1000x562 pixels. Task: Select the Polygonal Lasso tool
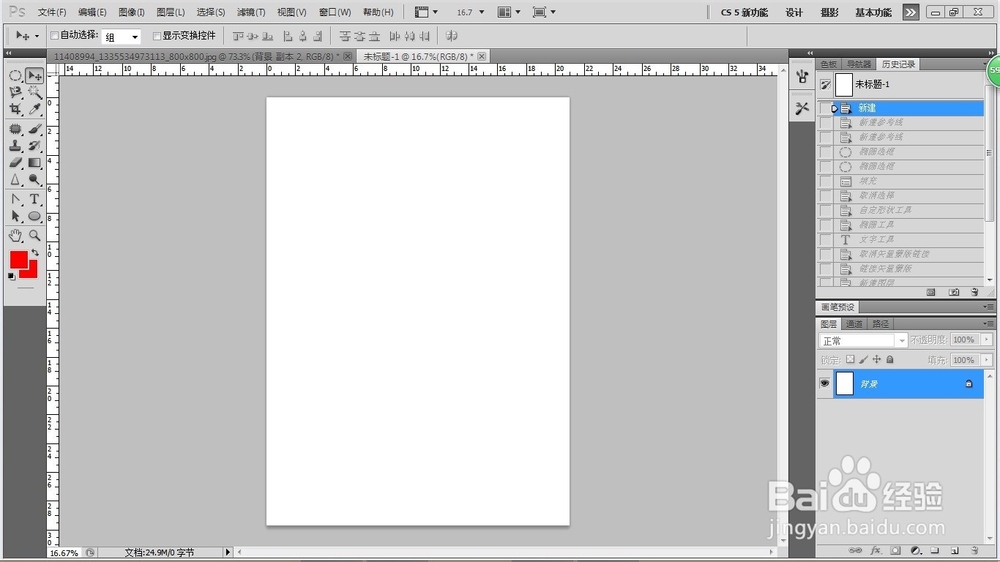[x=15, y=92]
